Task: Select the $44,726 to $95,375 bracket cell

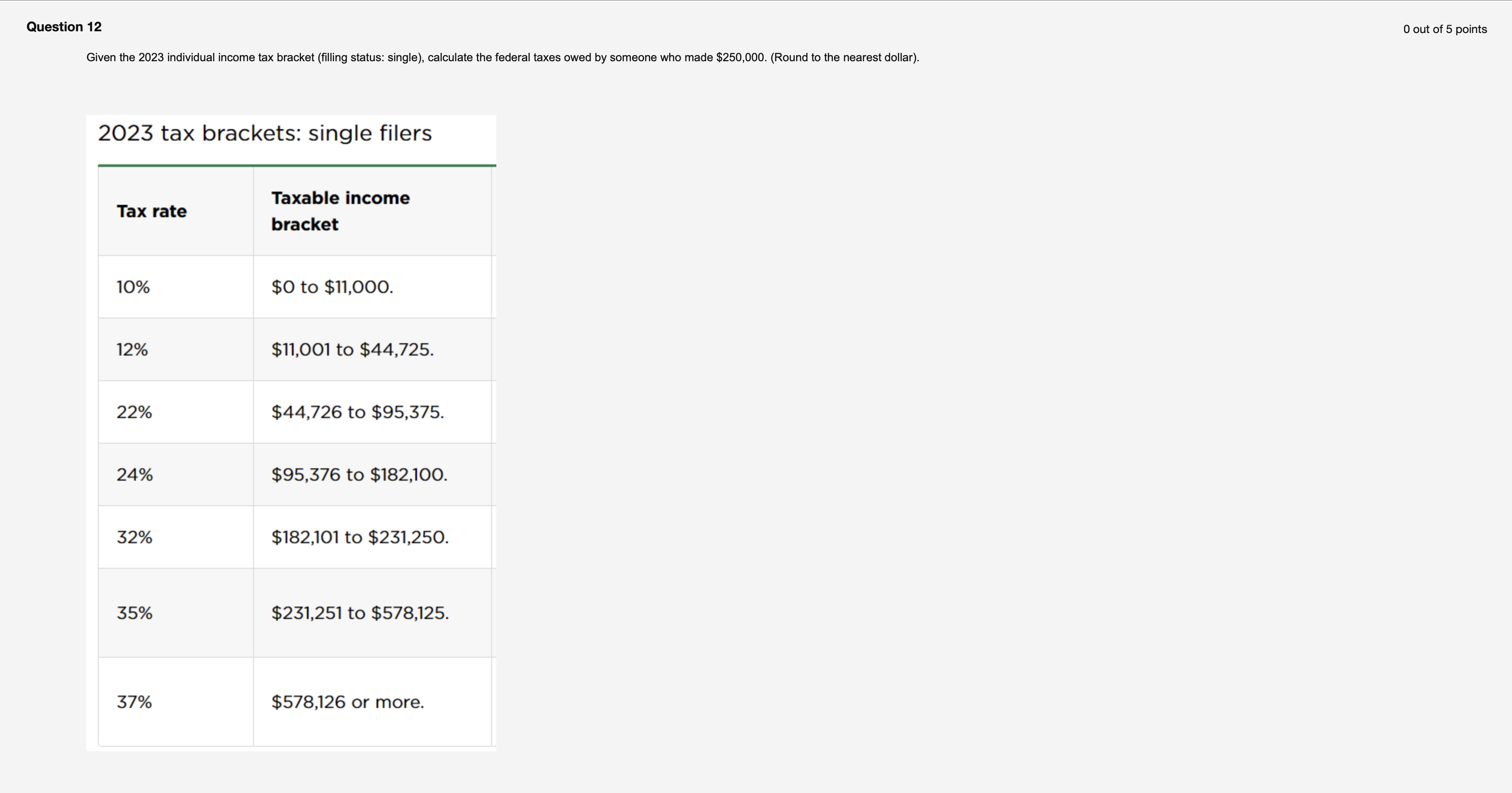Action: [358, 412]
